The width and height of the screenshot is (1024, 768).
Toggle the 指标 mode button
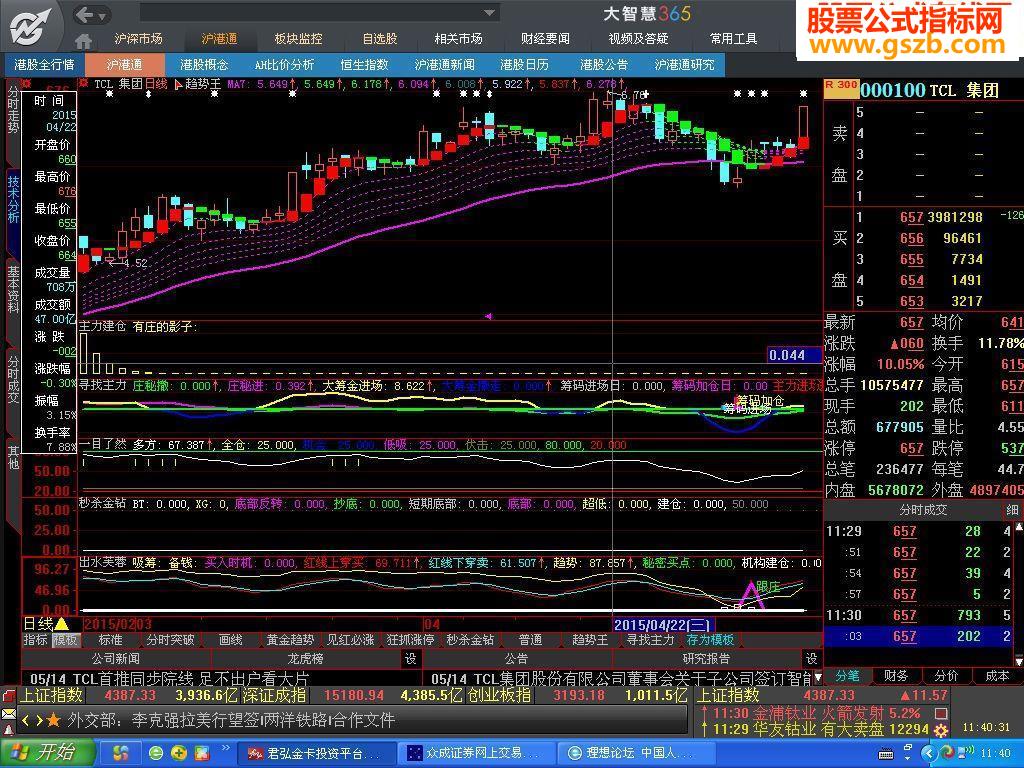35,640
